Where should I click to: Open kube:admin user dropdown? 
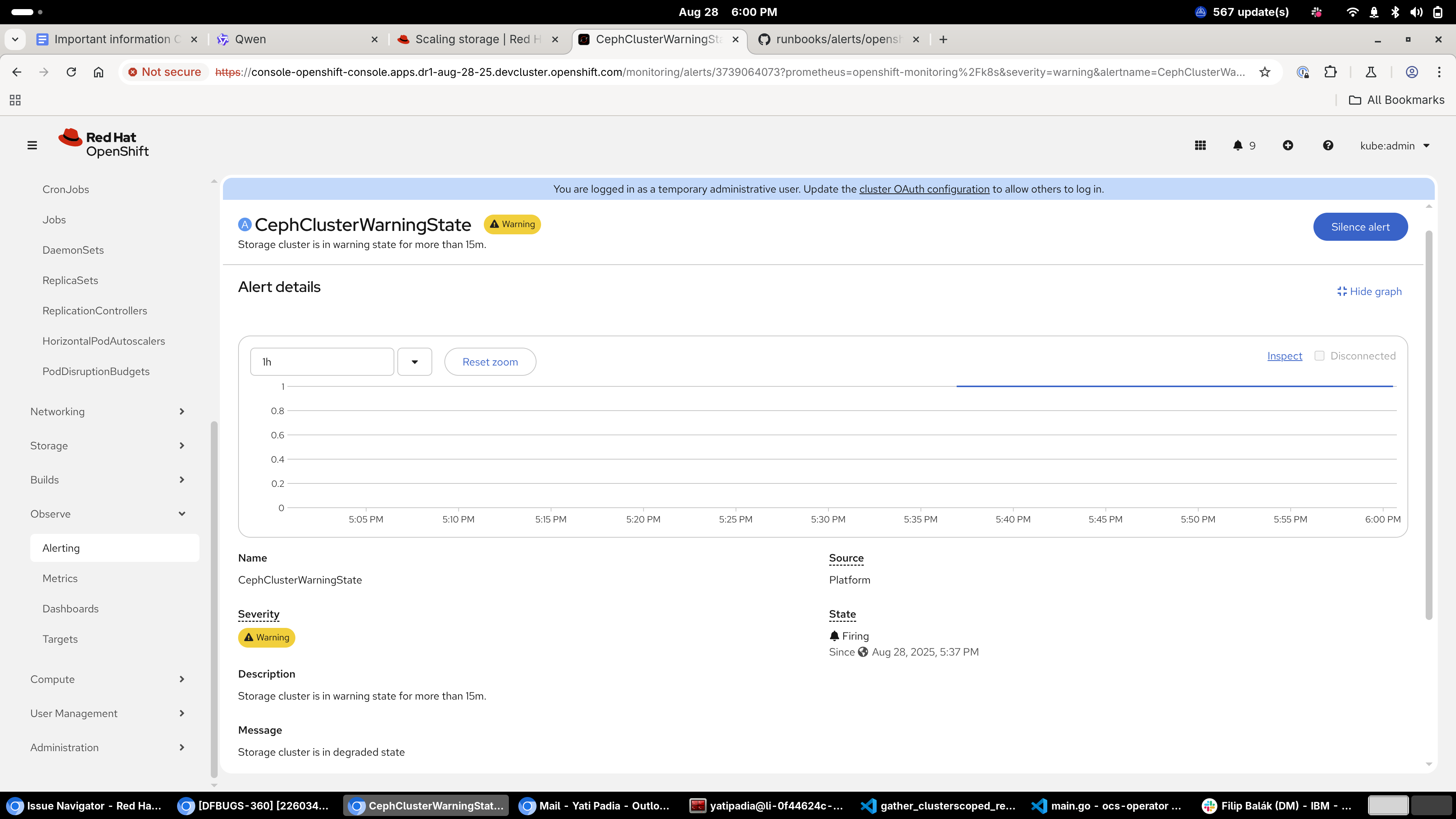coord(1395,145)
